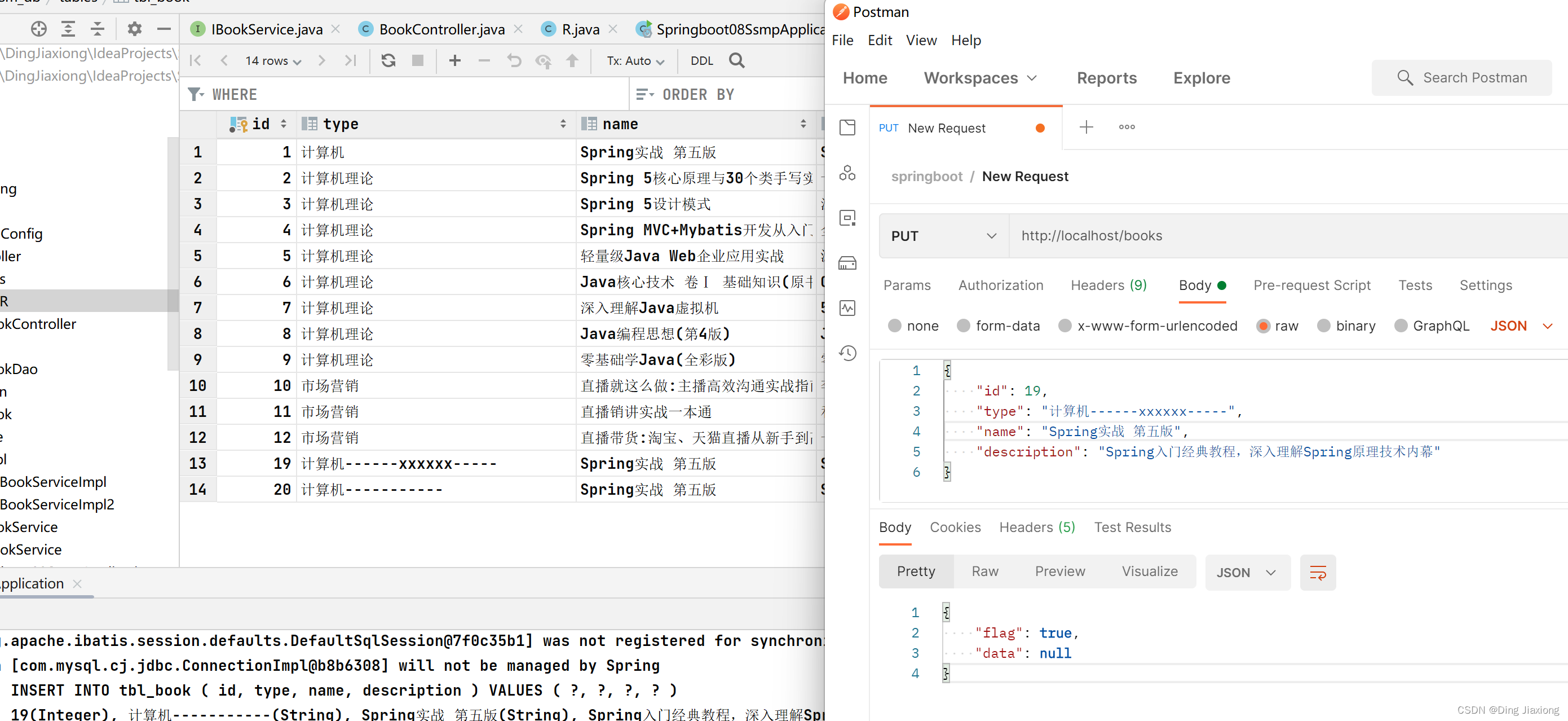Viewport: 1568px width, 721px height.
Task: Open the Edit menu in Postman
Action: 880,40
